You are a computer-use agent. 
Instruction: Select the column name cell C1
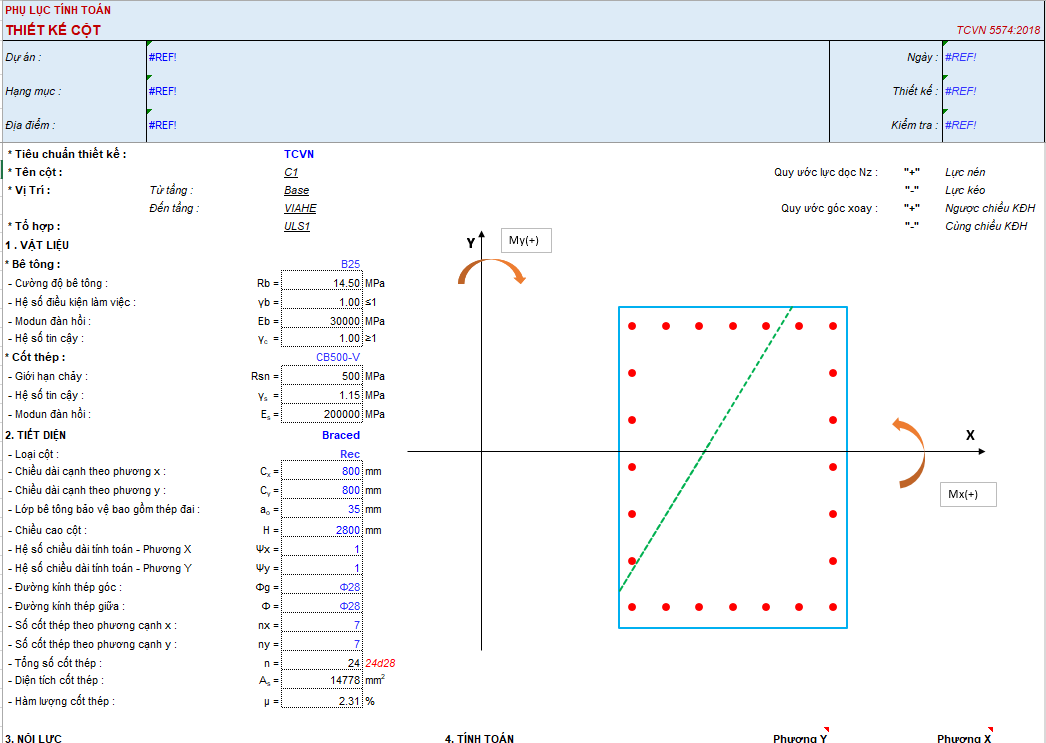(x=291, y=172)
